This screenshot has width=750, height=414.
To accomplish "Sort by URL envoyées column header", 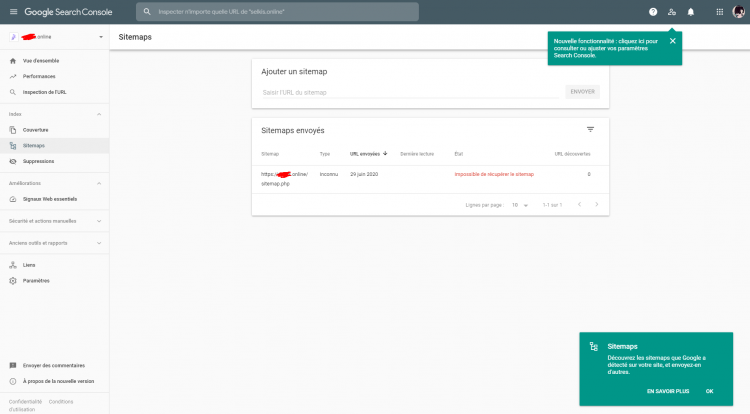I will click(x=368, y=154).
